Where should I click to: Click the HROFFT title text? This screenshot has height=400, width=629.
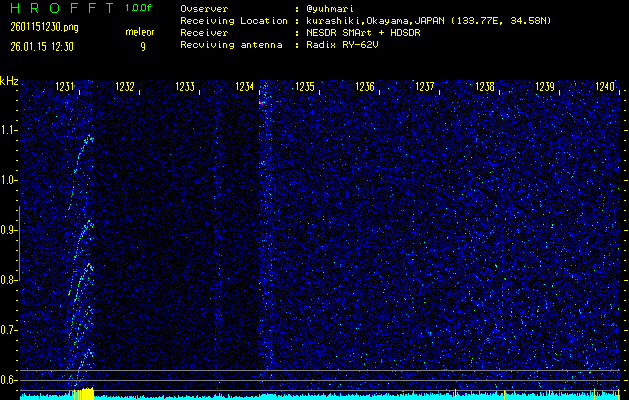pyautogui.click(x=58, y=8)
